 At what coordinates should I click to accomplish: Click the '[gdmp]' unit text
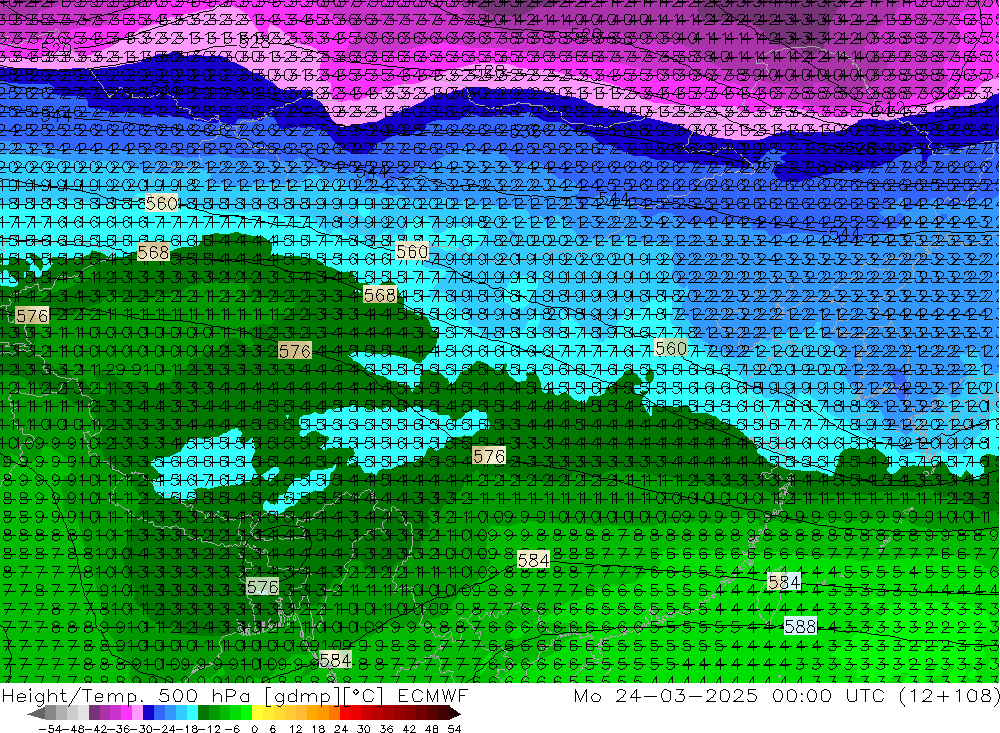pos(302,697)
